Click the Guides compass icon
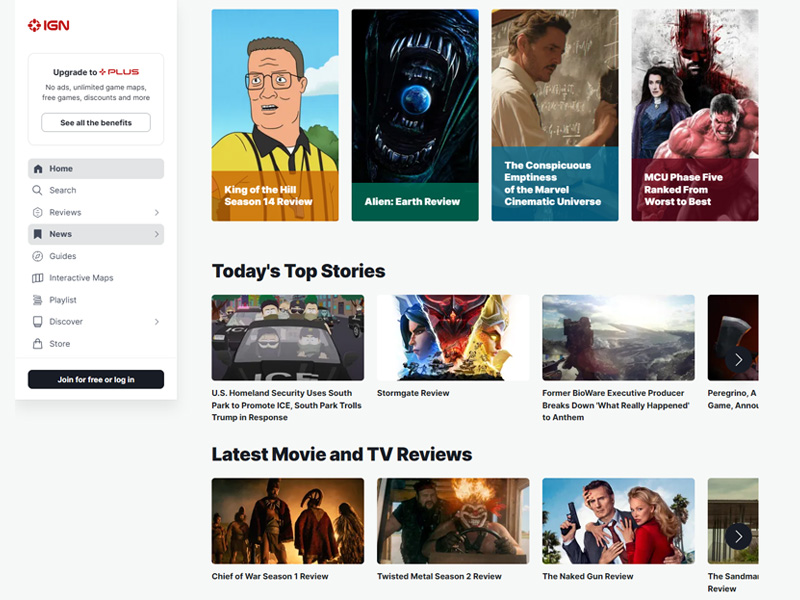800x600 pixels. (x=38, y=256)
